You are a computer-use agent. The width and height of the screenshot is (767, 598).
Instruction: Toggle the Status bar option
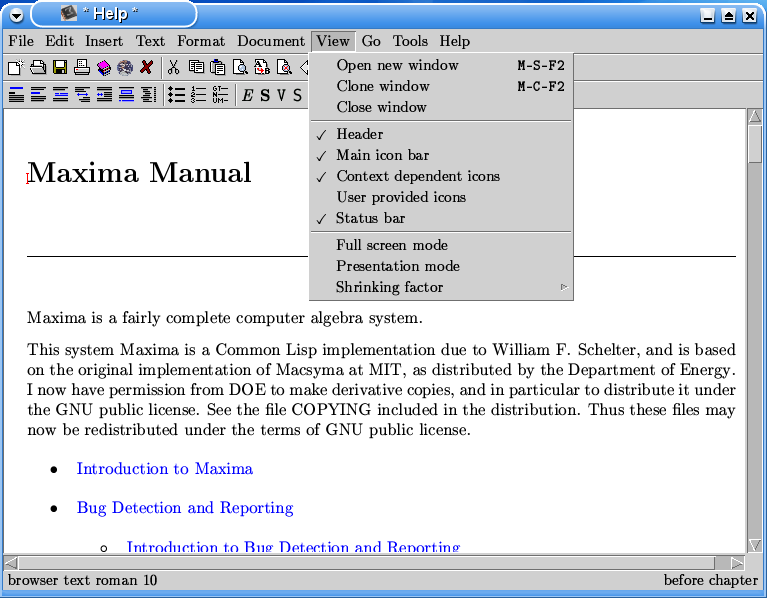click(441, 218)
